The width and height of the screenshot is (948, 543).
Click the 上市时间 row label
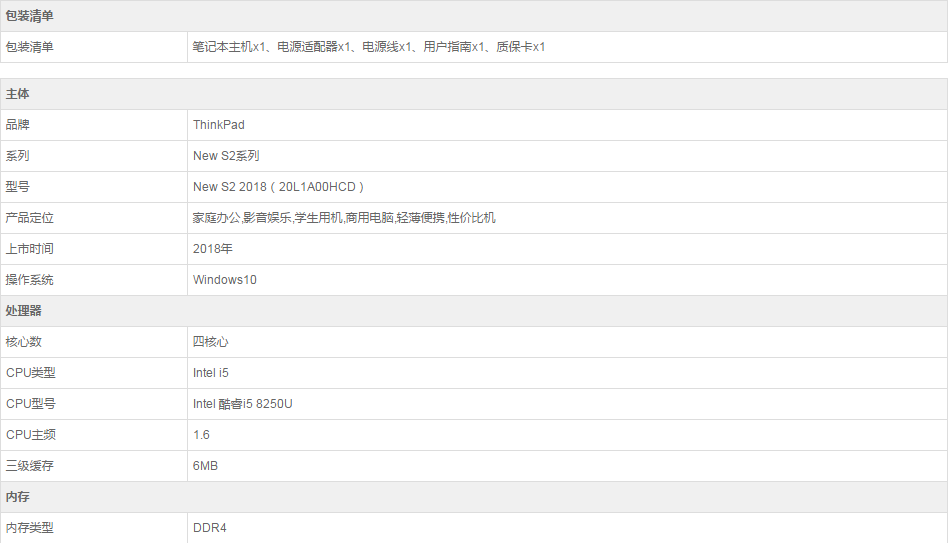(29, 249)
